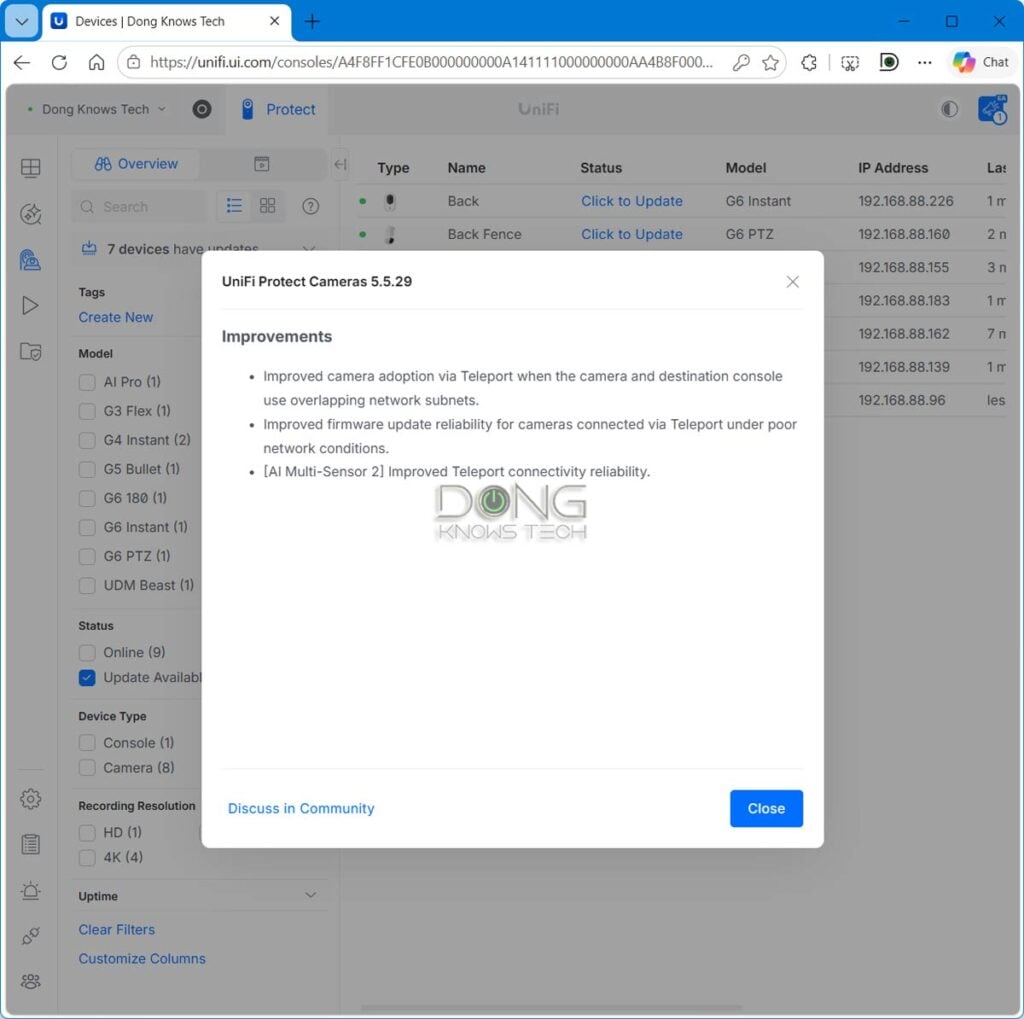Click the address bar URL
This screenshot has width=1024, height=1019.
(431, 62)
